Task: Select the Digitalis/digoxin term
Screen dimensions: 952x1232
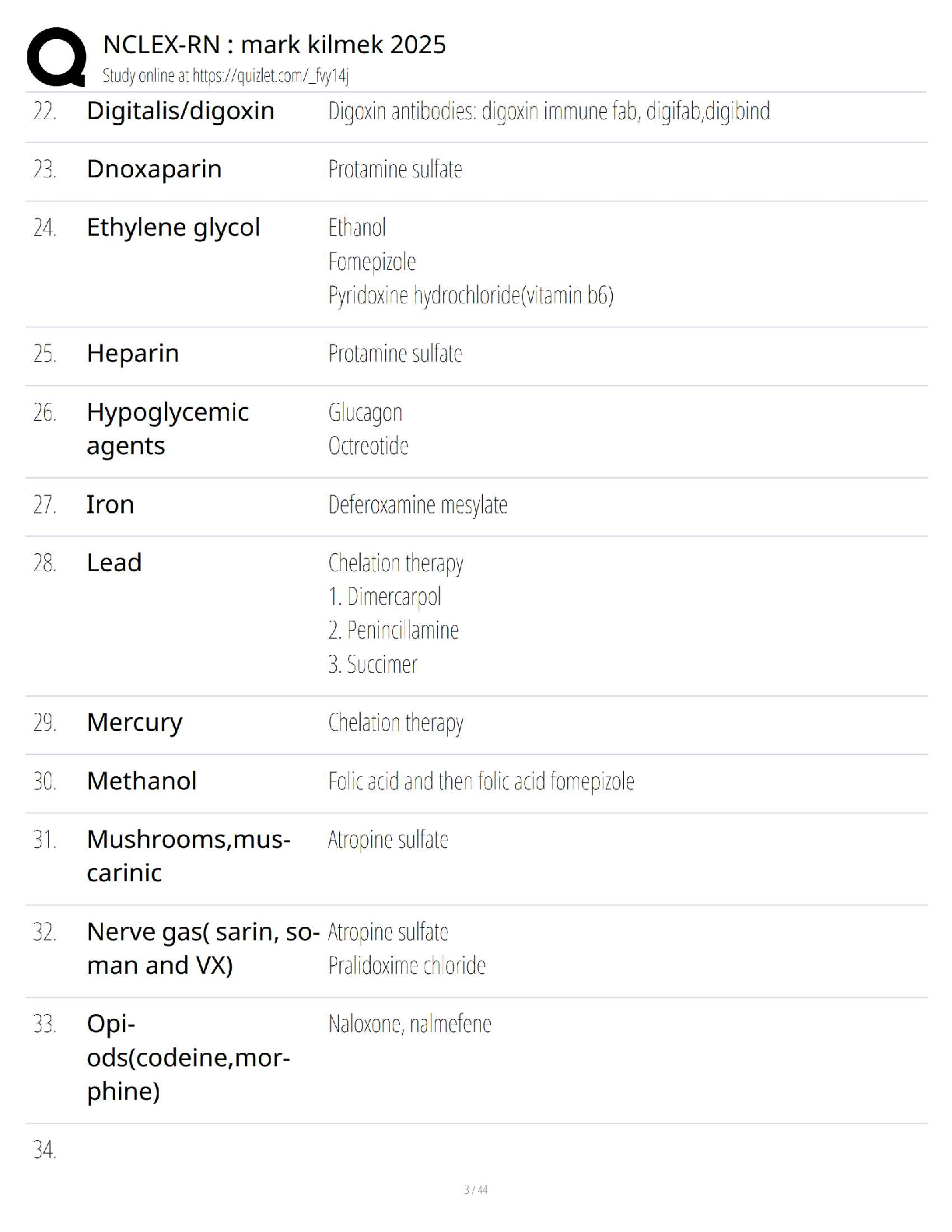Action: tap(180, 111)
